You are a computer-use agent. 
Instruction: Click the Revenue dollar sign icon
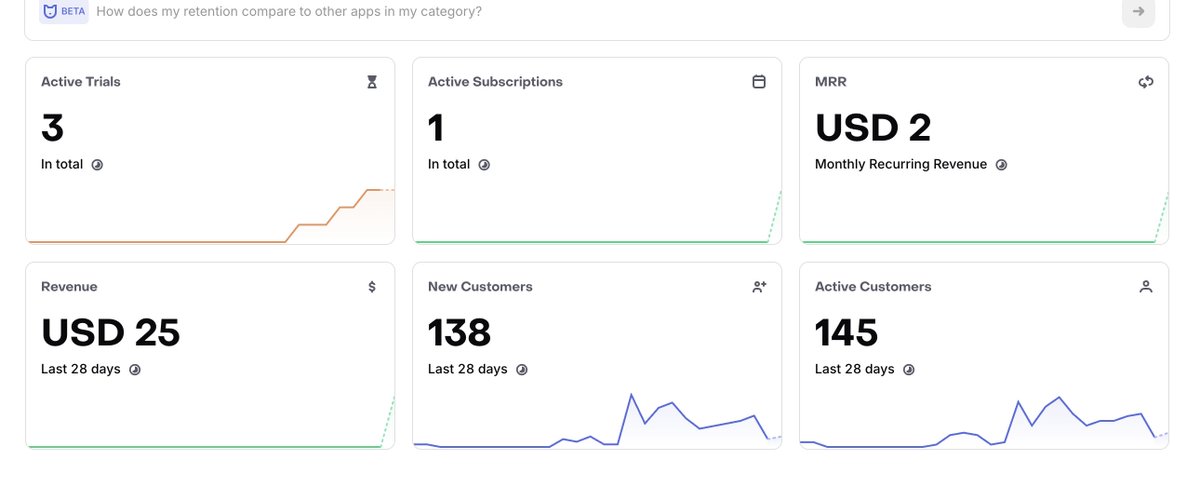pos(372,287)
